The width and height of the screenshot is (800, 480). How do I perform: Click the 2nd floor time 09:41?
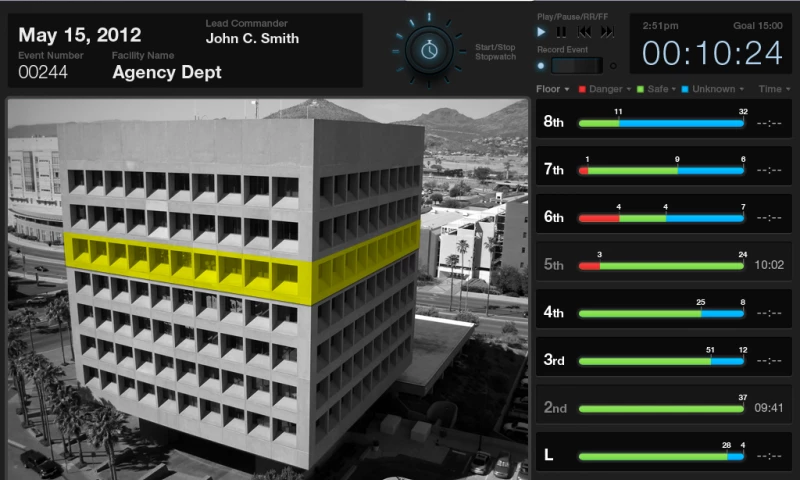(769, 408)
